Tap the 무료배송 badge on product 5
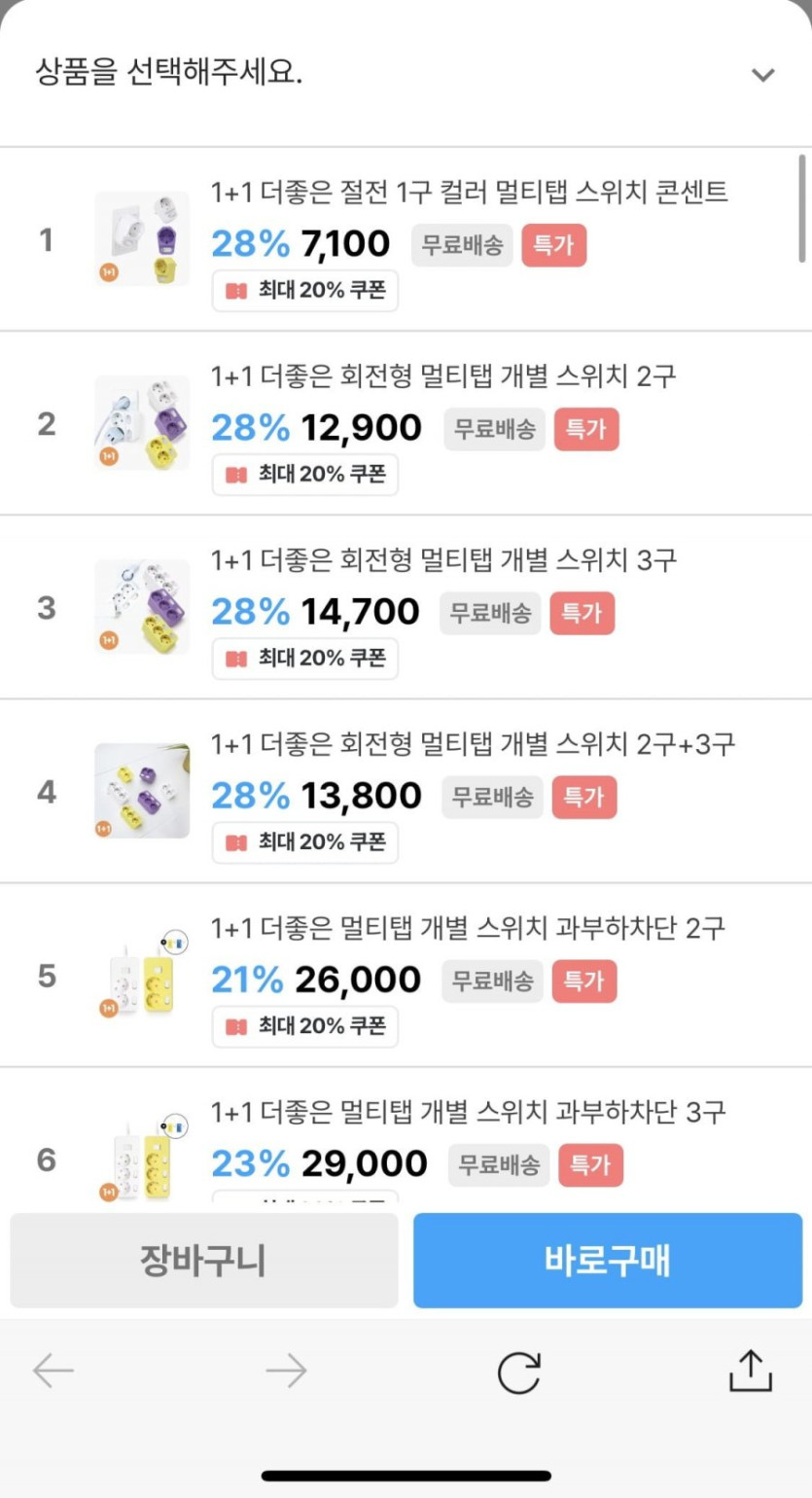 tap(493, 981)
